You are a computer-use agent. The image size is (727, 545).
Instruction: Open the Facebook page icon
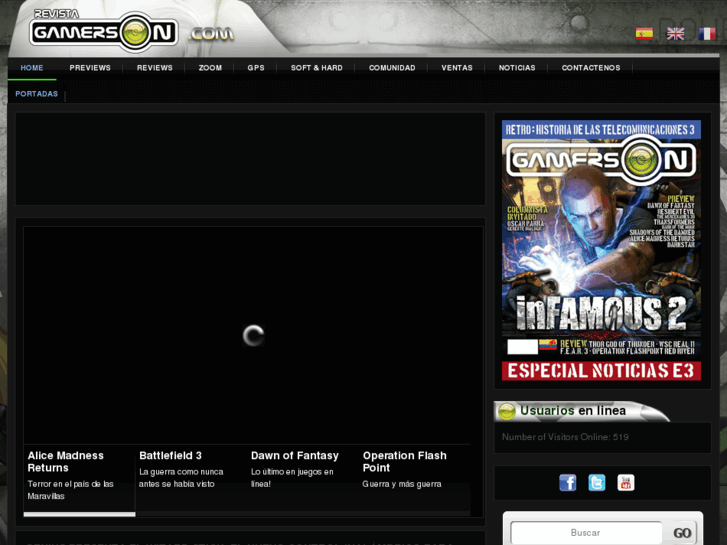point(568,482)
